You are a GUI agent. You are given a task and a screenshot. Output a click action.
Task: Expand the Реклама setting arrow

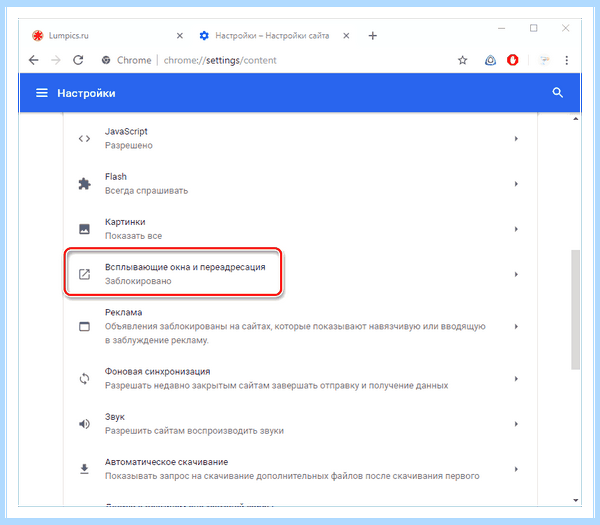click(516, 326)
